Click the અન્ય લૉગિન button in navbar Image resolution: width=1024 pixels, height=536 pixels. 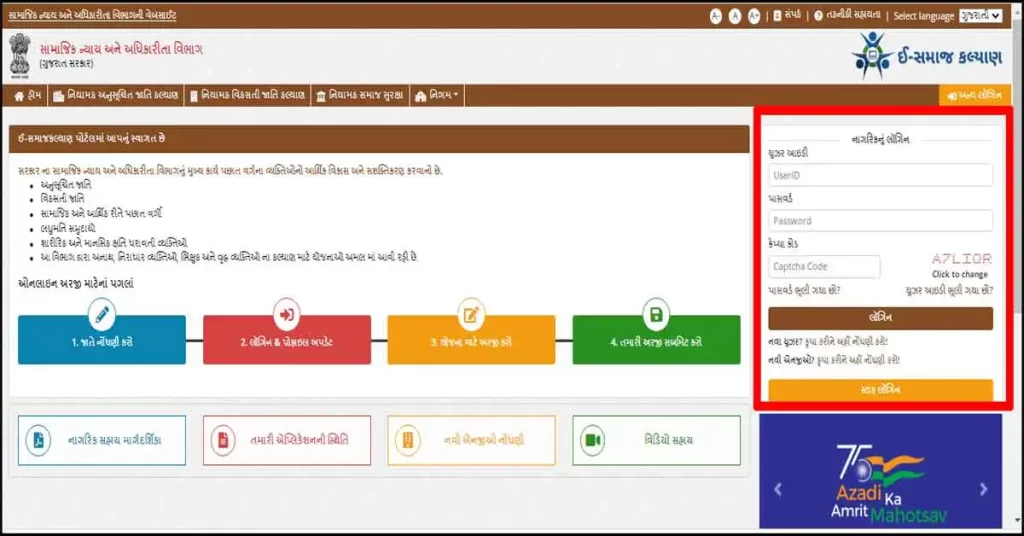pos(974,95)
